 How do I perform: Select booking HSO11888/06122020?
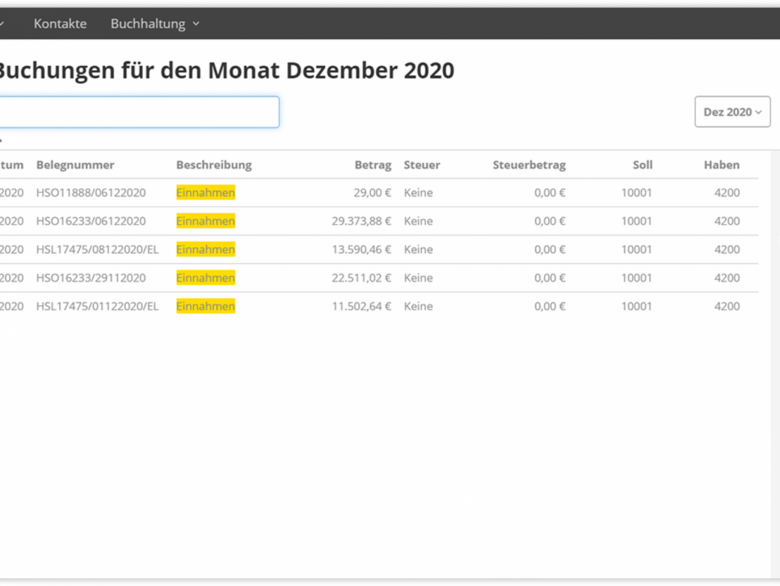click(x=91, y=193)
